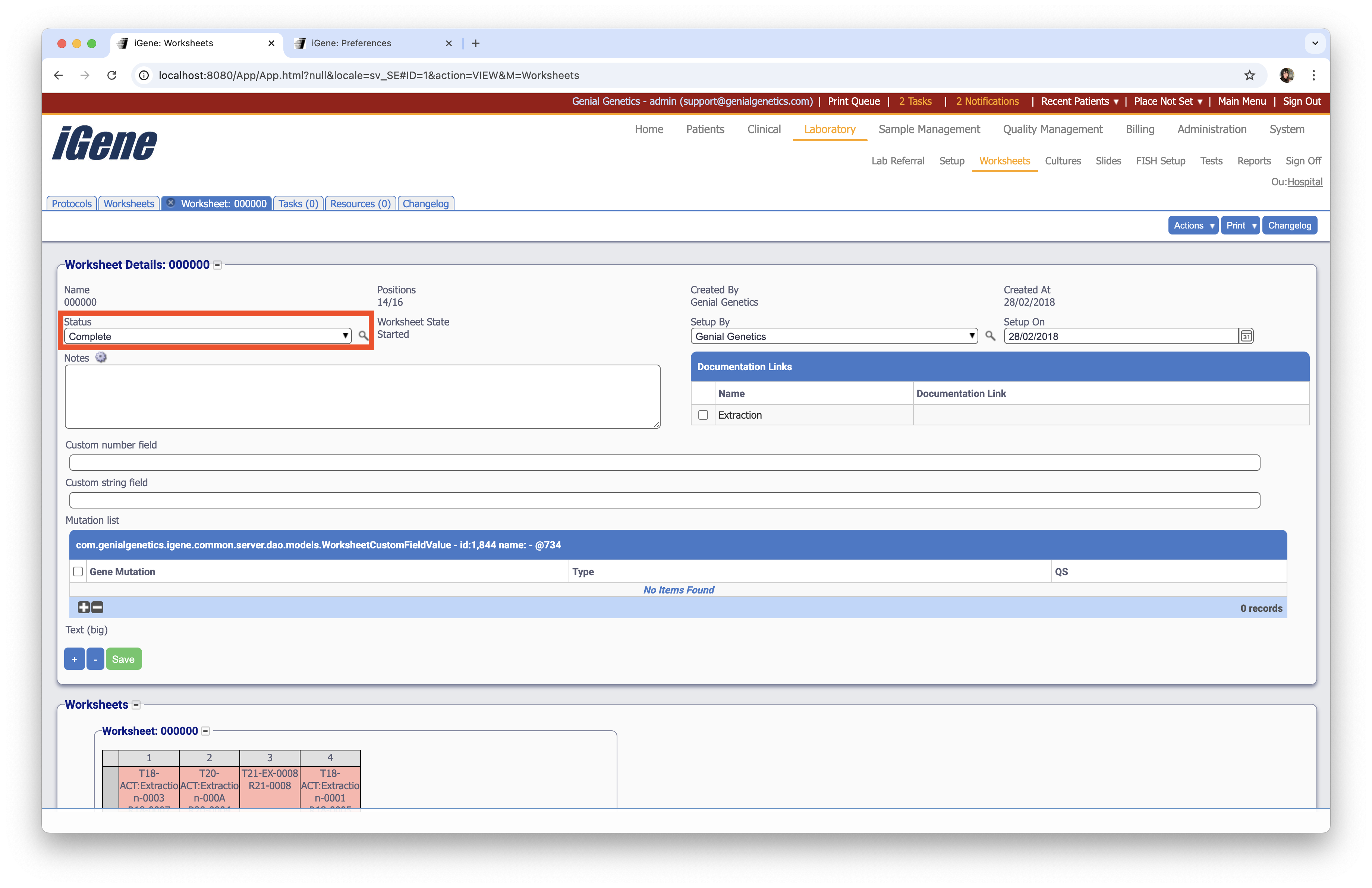Bookmark this page with the star icon
Image resolution: width=1372 pixels, height=888 pixels.
point(1249,75)
